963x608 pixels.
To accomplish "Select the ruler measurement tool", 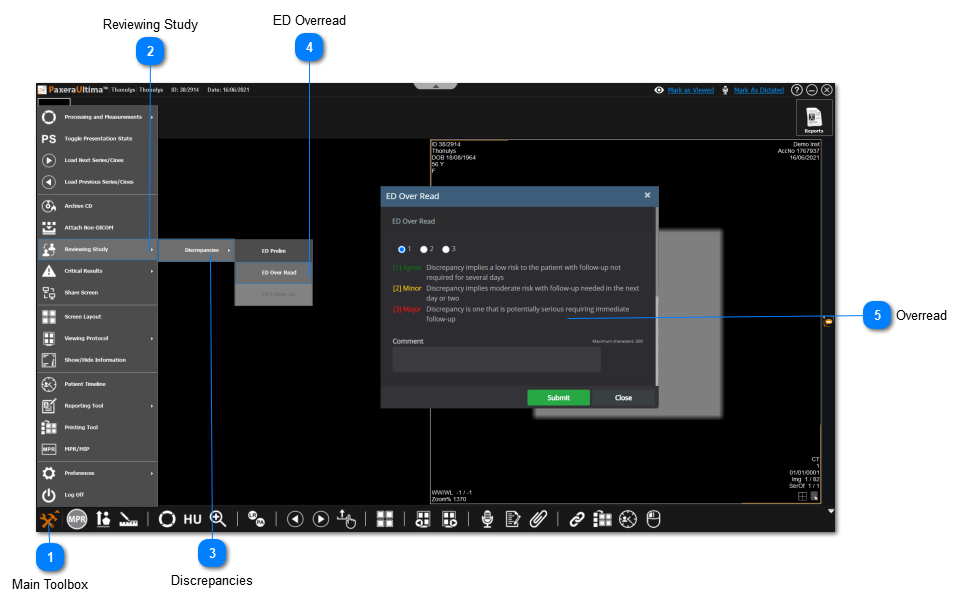I will click(128, 519).
